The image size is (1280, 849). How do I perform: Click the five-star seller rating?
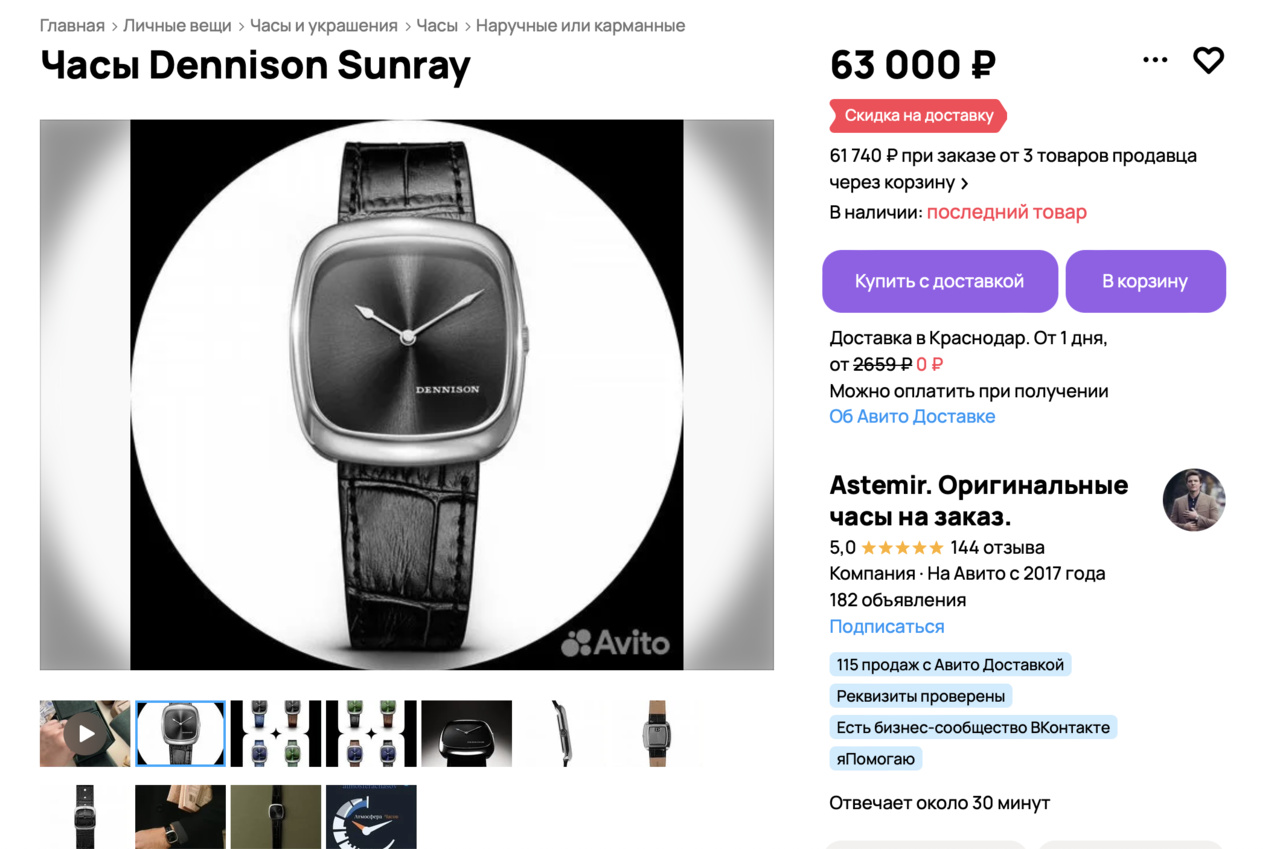902,548
